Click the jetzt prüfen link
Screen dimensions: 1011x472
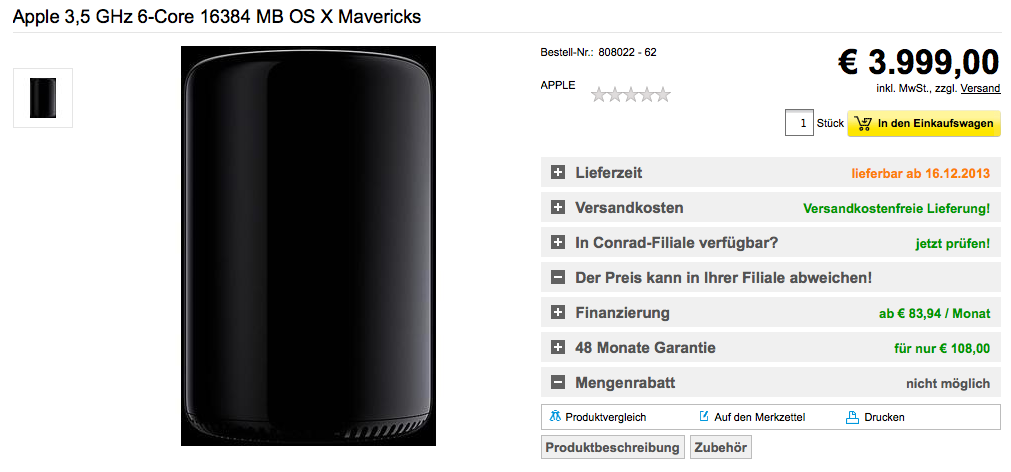click(x=952, y=244)
